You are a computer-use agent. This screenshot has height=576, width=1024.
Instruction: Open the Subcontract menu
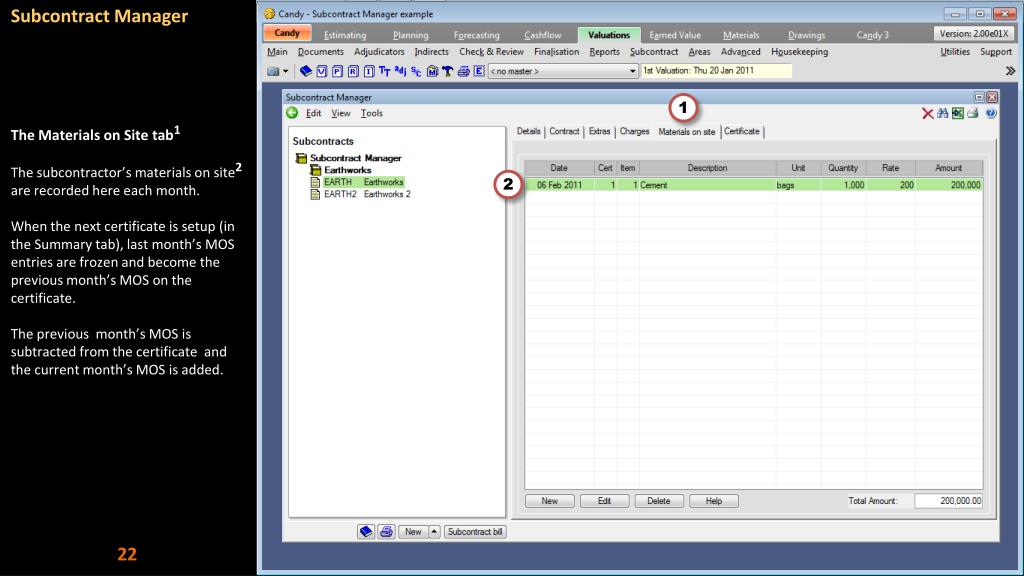[x=654, y=52]
